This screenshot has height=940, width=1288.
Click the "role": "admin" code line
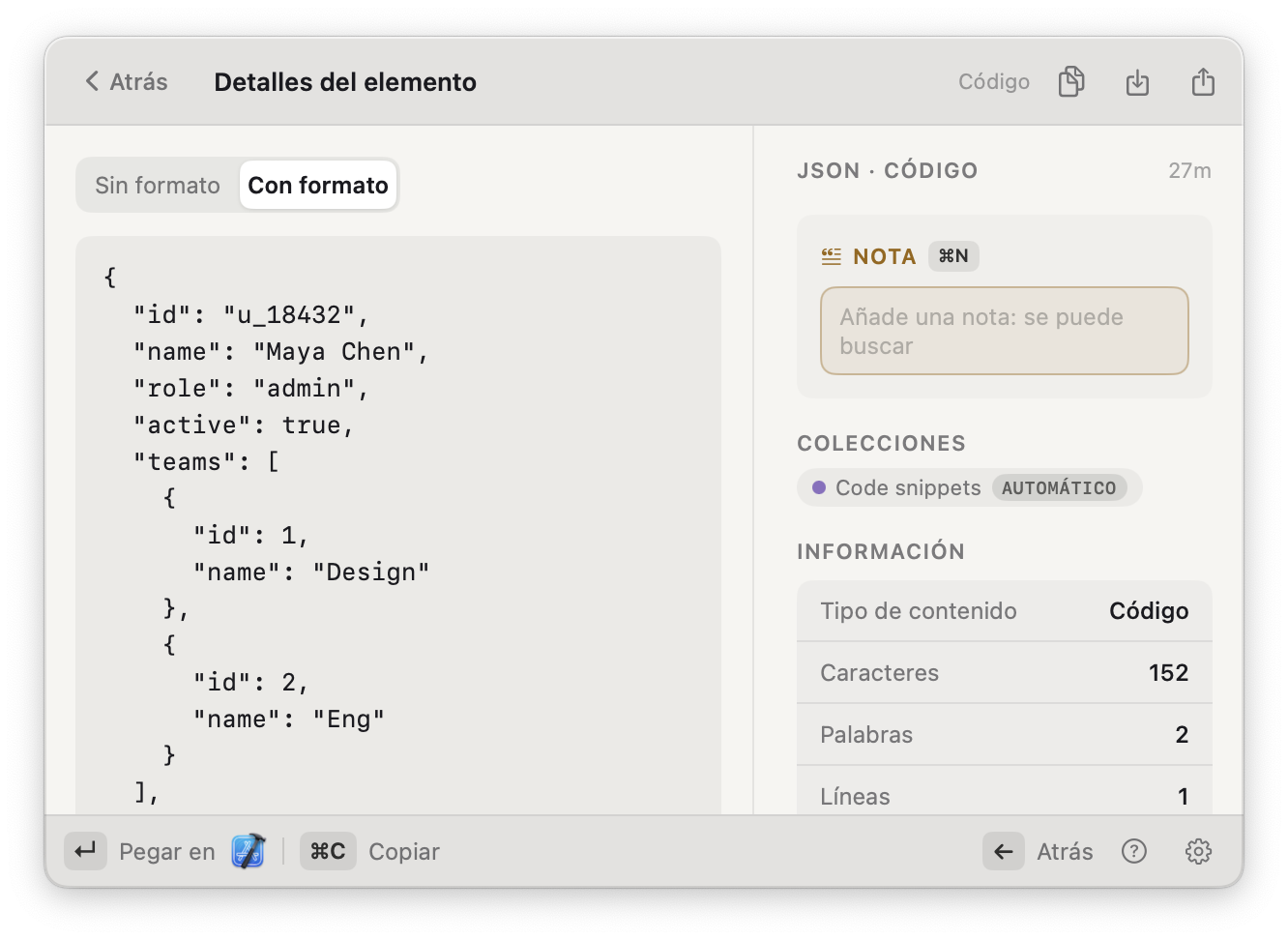click(x=251, y=389)
